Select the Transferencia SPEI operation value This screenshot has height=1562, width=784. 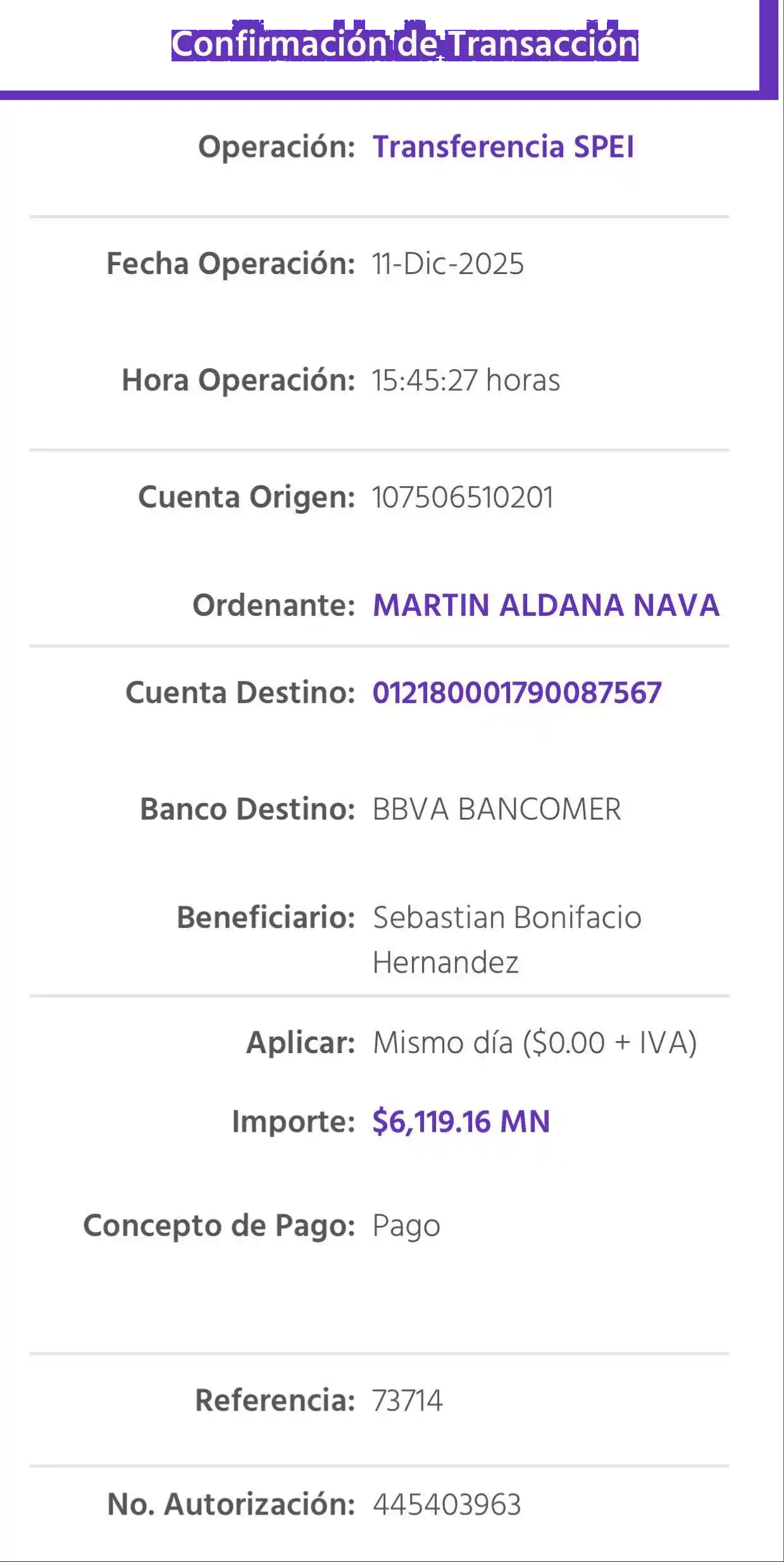[503, 147]
